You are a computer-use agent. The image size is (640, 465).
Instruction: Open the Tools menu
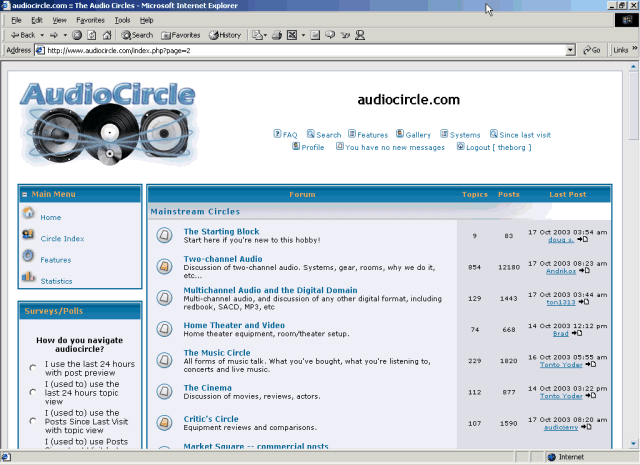pyautogui.click(x=122, y=20)
